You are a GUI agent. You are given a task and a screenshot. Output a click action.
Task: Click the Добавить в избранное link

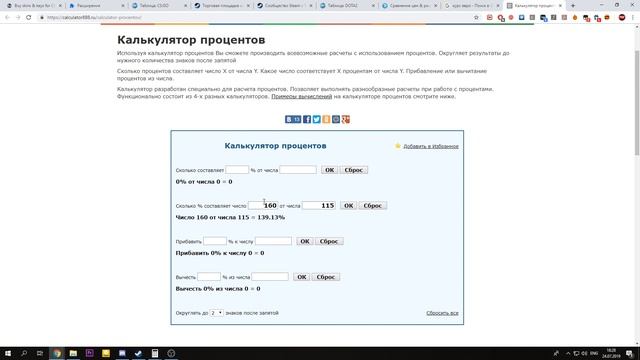point(431,146)
